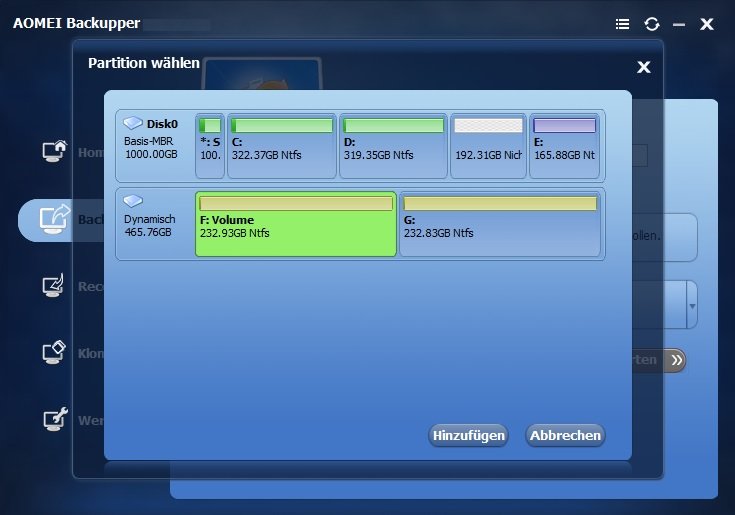The image size is (735, 515).
Task: Close the AOMEI Backupper main window
Action: (706, 24)
